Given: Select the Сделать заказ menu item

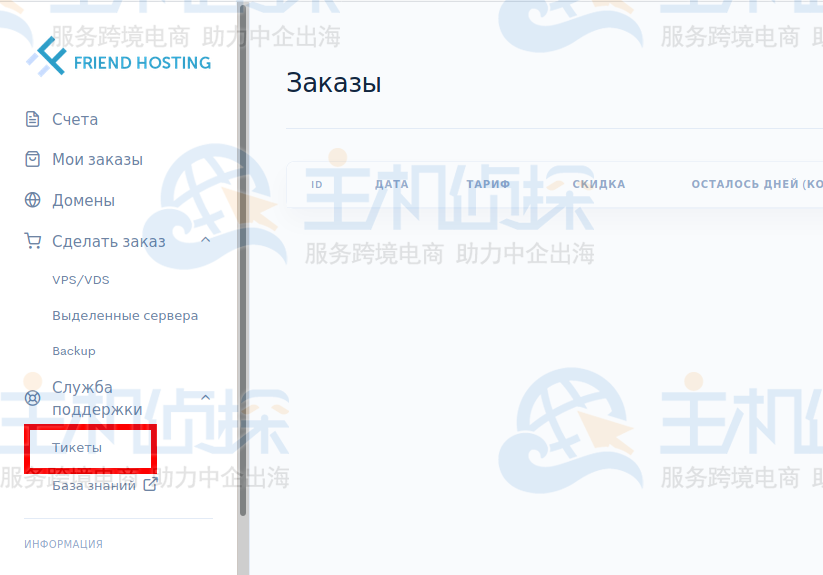Looking at the screenshot, I should pyautogui.click(x=109, y=241).
